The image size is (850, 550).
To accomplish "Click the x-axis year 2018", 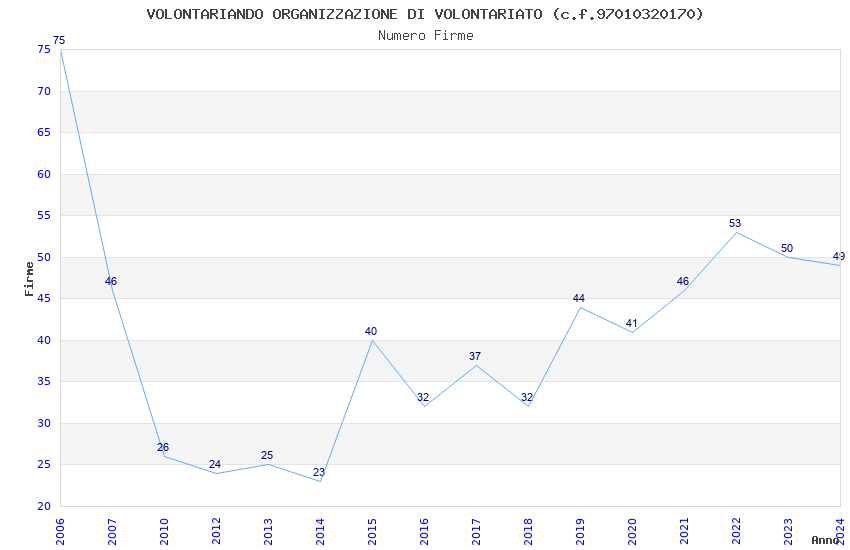I will click(528, 532).
